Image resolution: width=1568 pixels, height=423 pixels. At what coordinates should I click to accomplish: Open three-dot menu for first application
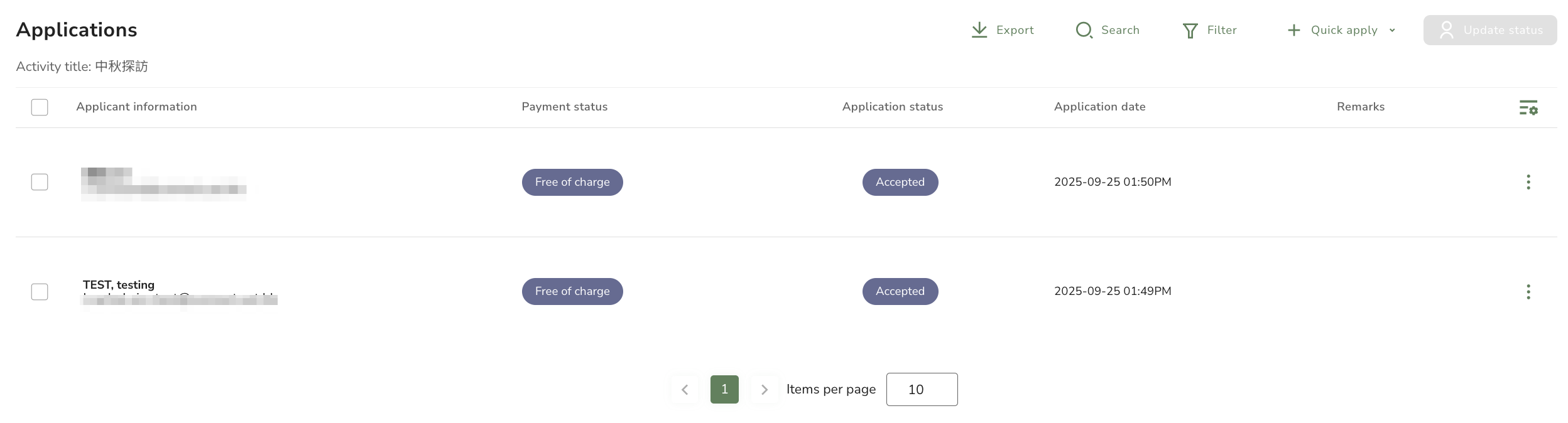coord(1528,182)
